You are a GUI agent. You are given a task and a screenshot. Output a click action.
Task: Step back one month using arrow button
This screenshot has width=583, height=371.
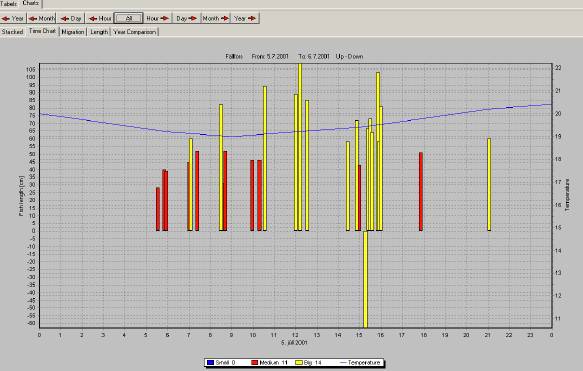pyautogui.click(x=41, y=18)
